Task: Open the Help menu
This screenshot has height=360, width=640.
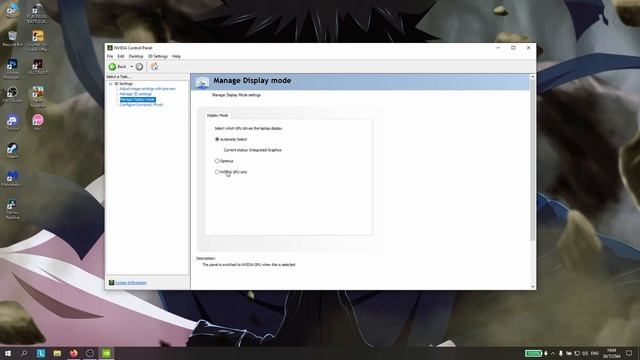Action: [176, 56]
